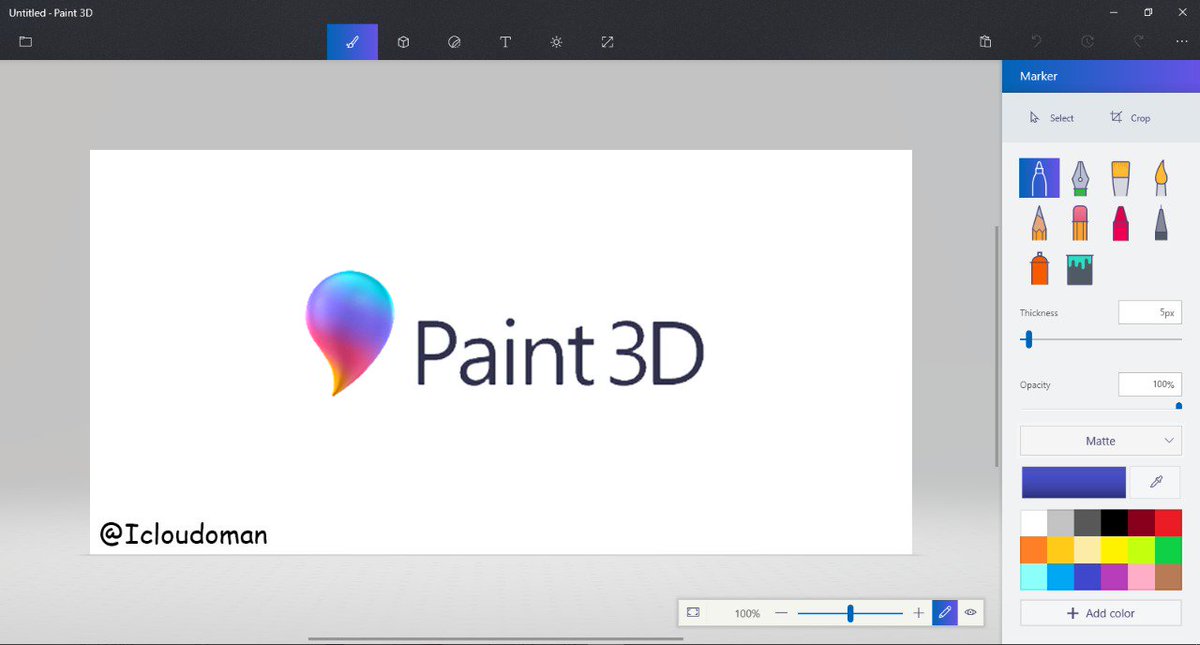Pick the gold color swatch
The image size is (1200, 645).
pyautogui.click(x=1061, y=550)
